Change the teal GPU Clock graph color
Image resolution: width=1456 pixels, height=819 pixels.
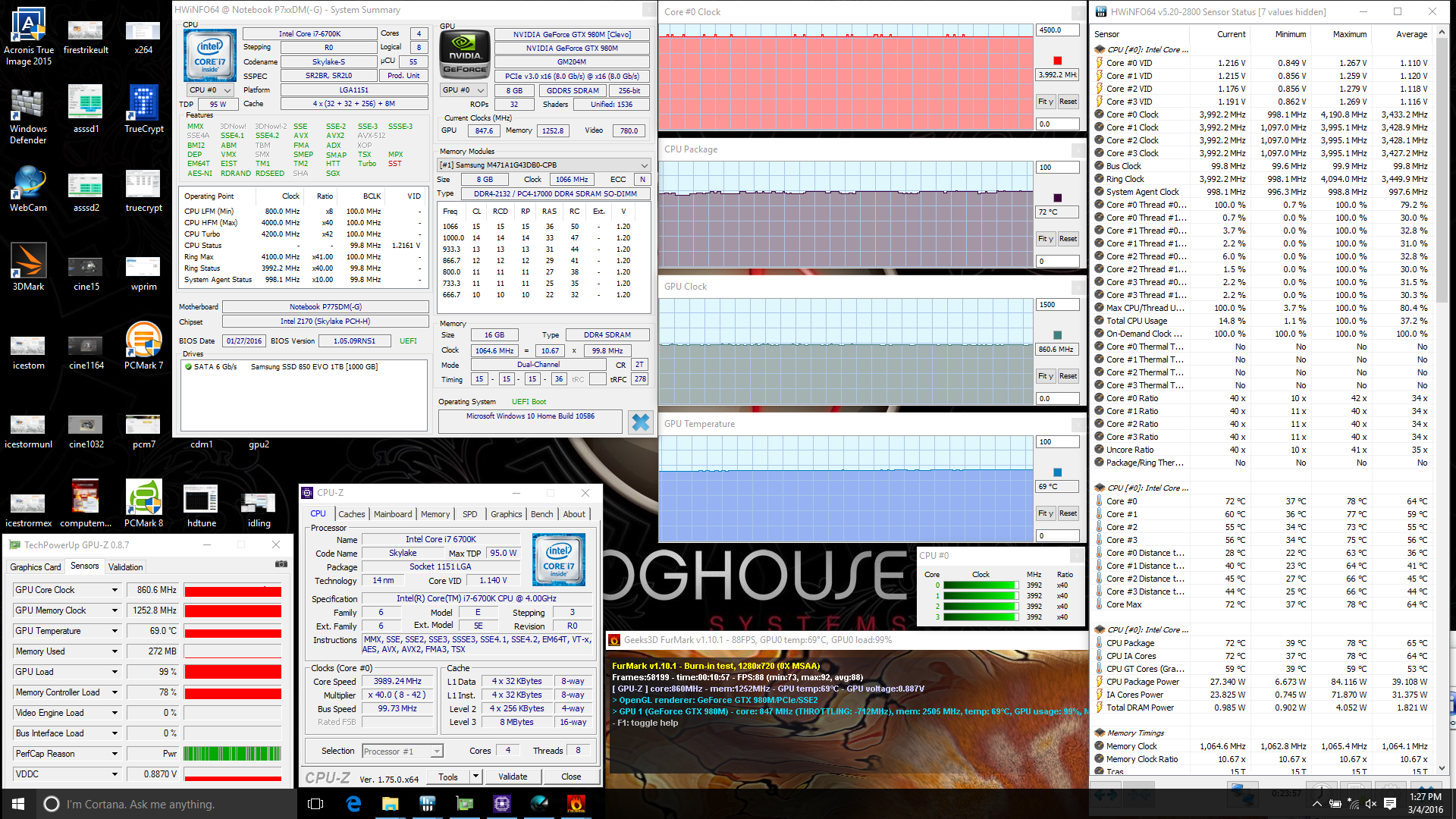[x=1057, y=335]
